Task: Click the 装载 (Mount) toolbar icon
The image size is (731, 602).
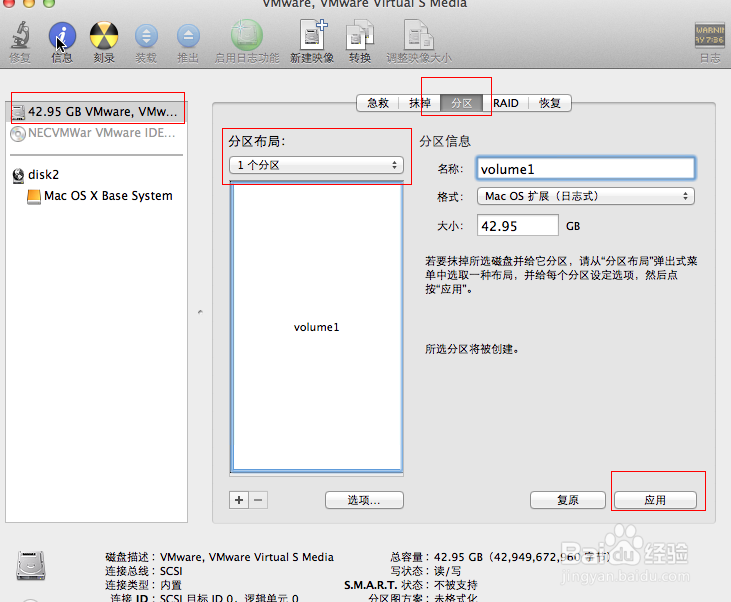Action: pos(146,36)
